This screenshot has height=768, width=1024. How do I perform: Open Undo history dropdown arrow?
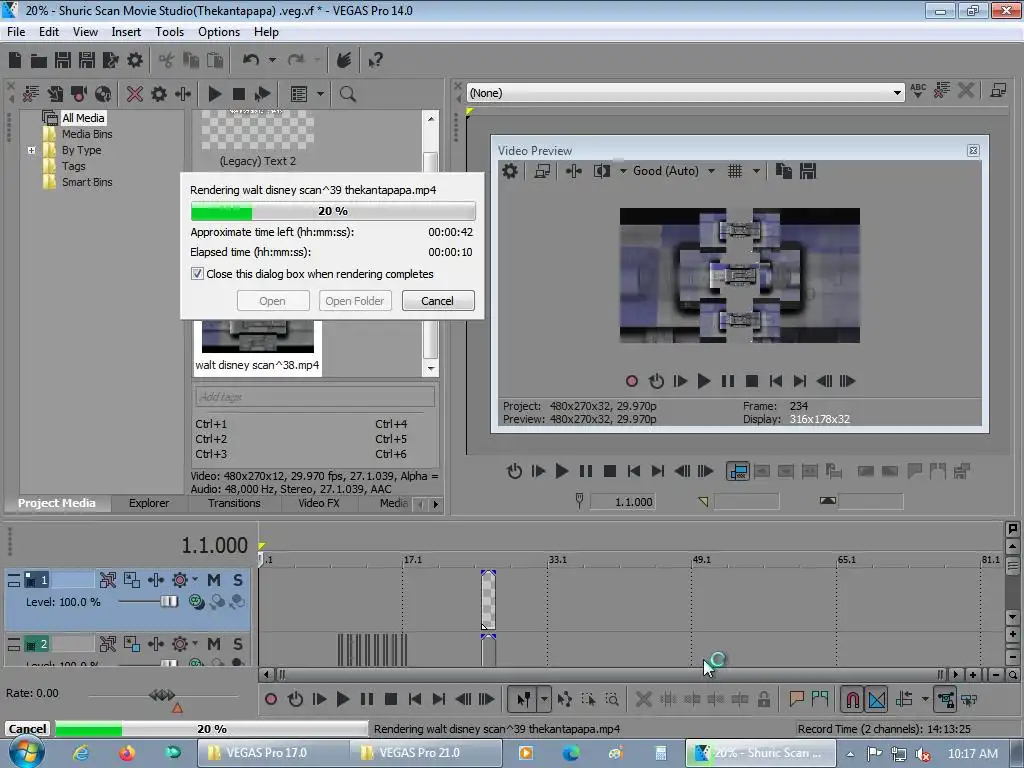pyautogui.click(x=272, y=60)
